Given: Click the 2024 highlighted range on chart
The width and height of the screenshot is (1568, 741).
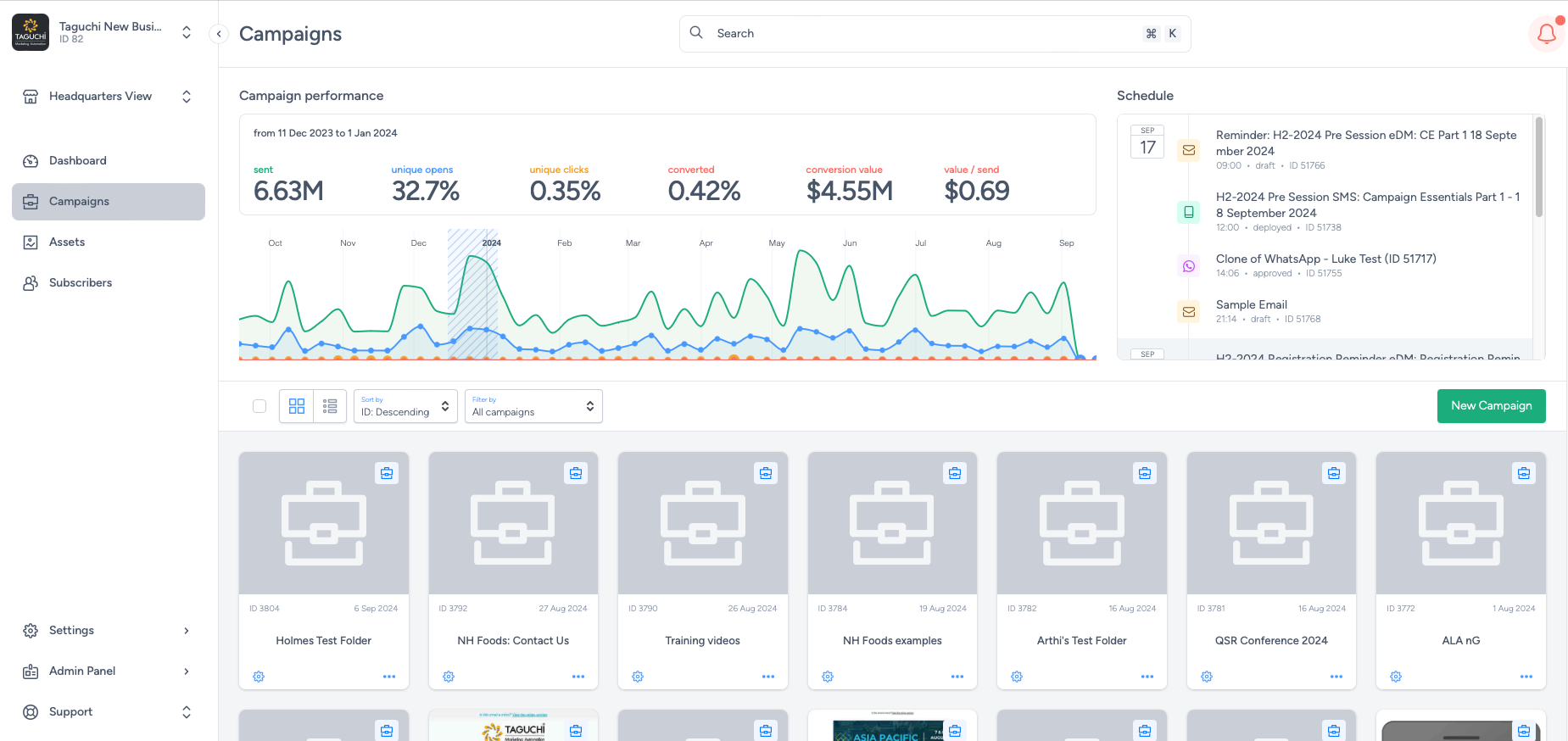Looking at the screenshot, I should (x=472, y=293).
